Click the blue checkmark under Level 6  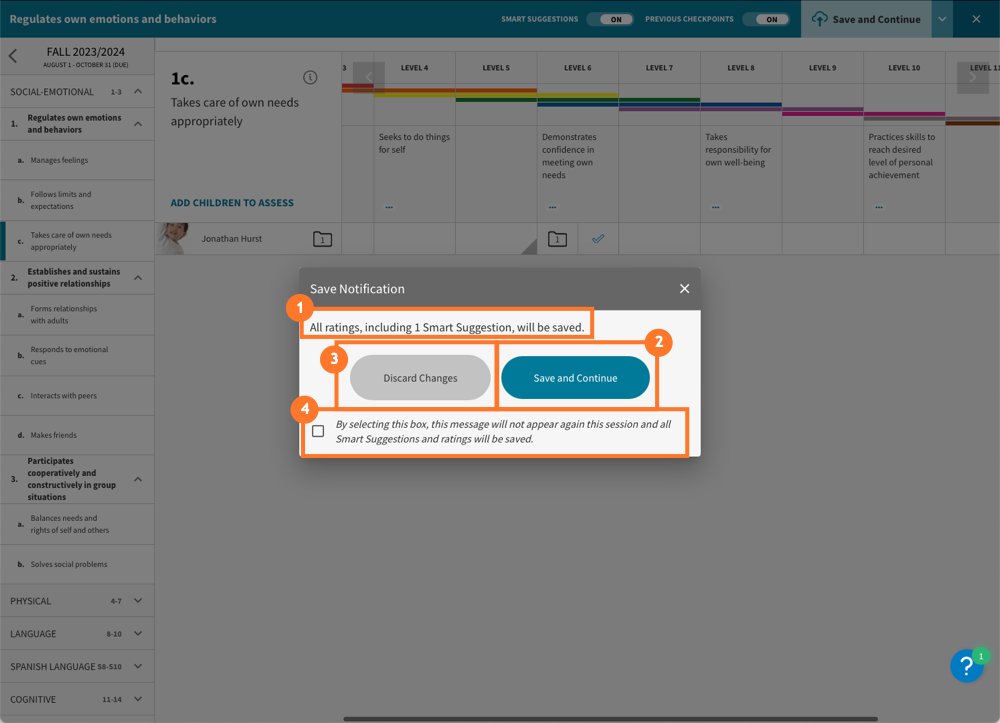click(598, 239)
